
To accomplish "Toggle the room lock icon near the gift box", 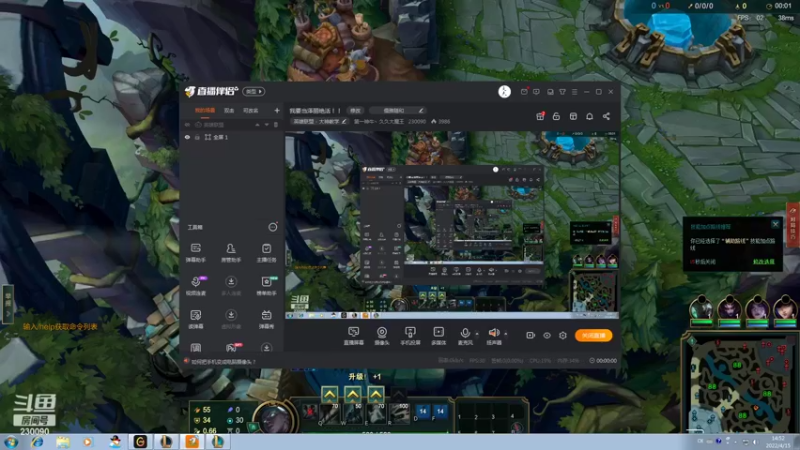I will tap(556, 116).
